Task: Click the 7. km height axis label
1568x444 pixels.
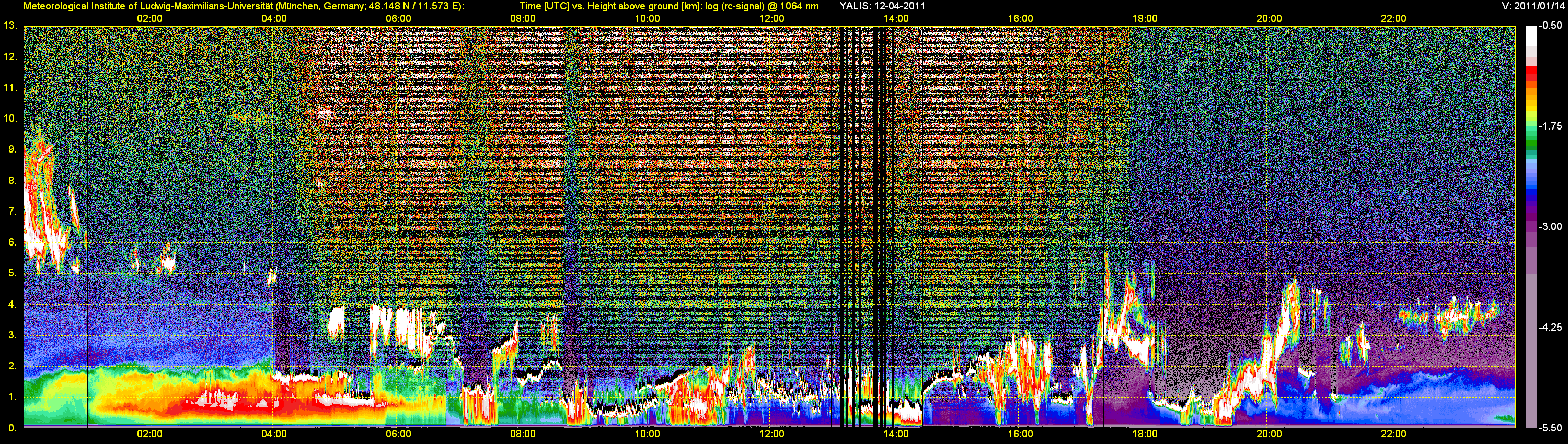Action: 13,212
